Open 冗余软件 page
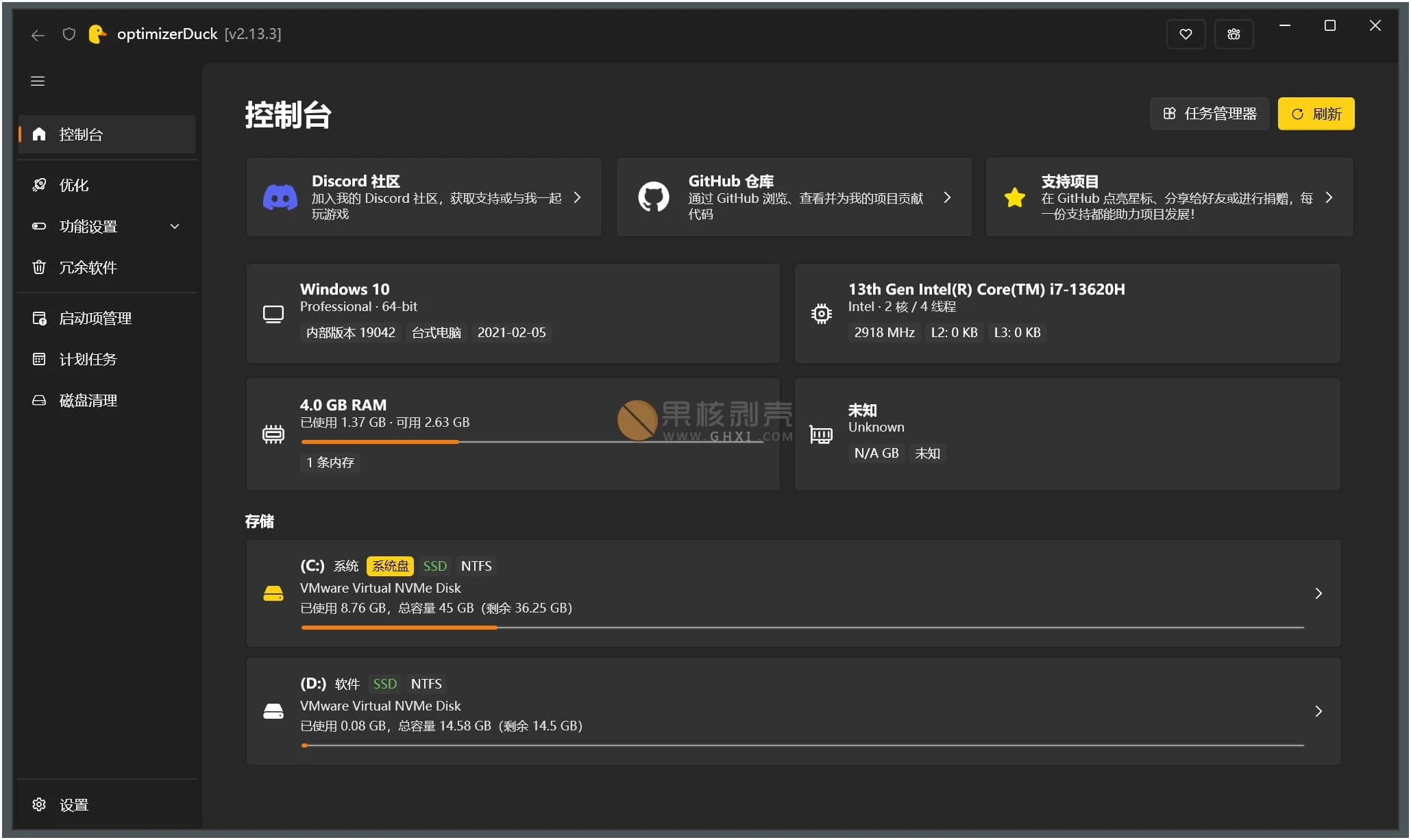 pyautogui.click(x=107, y=267)
